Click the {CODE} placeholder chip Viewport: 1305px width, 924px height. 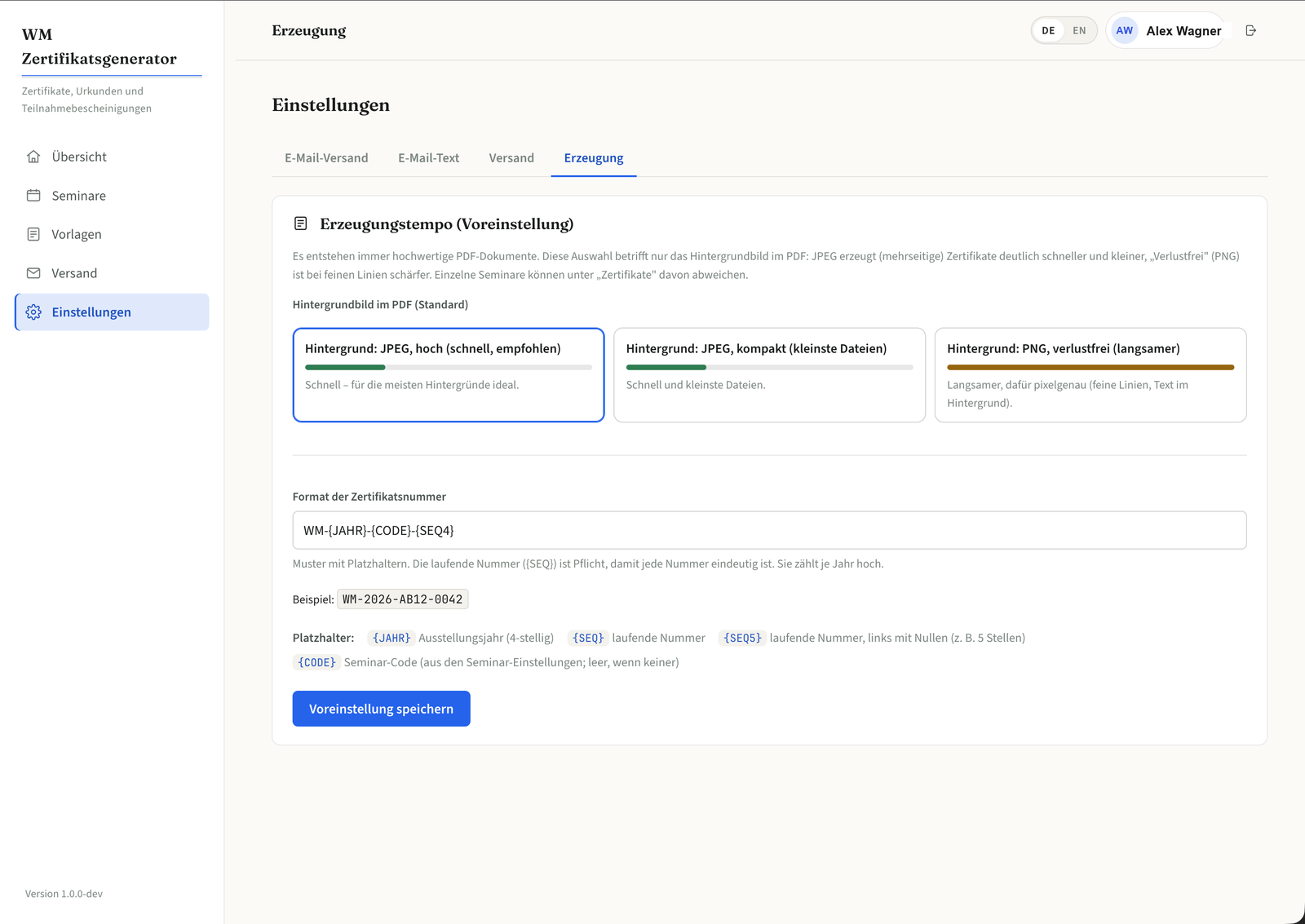316,662
